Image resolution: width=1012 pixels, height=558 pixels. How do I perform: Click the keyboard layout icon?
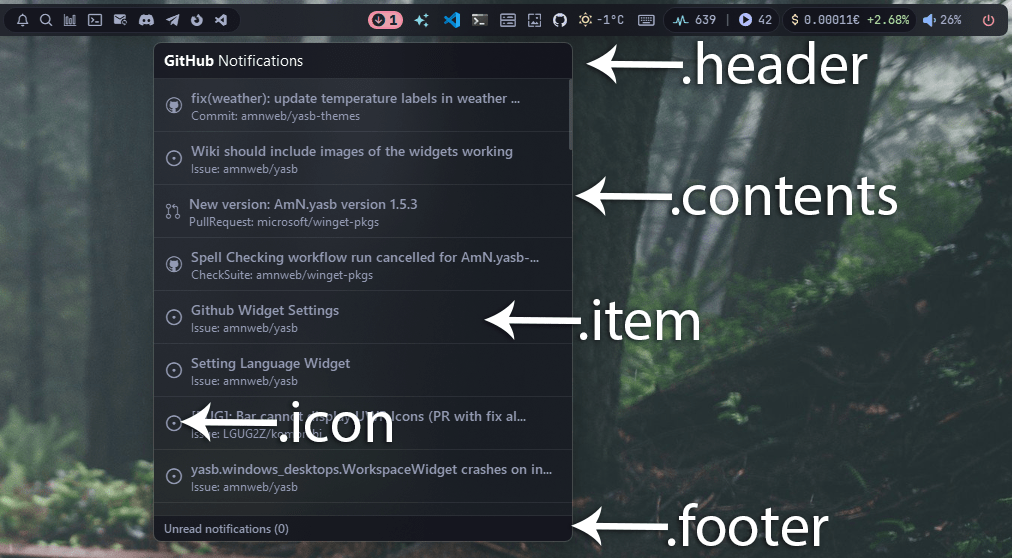click(646, 20)
